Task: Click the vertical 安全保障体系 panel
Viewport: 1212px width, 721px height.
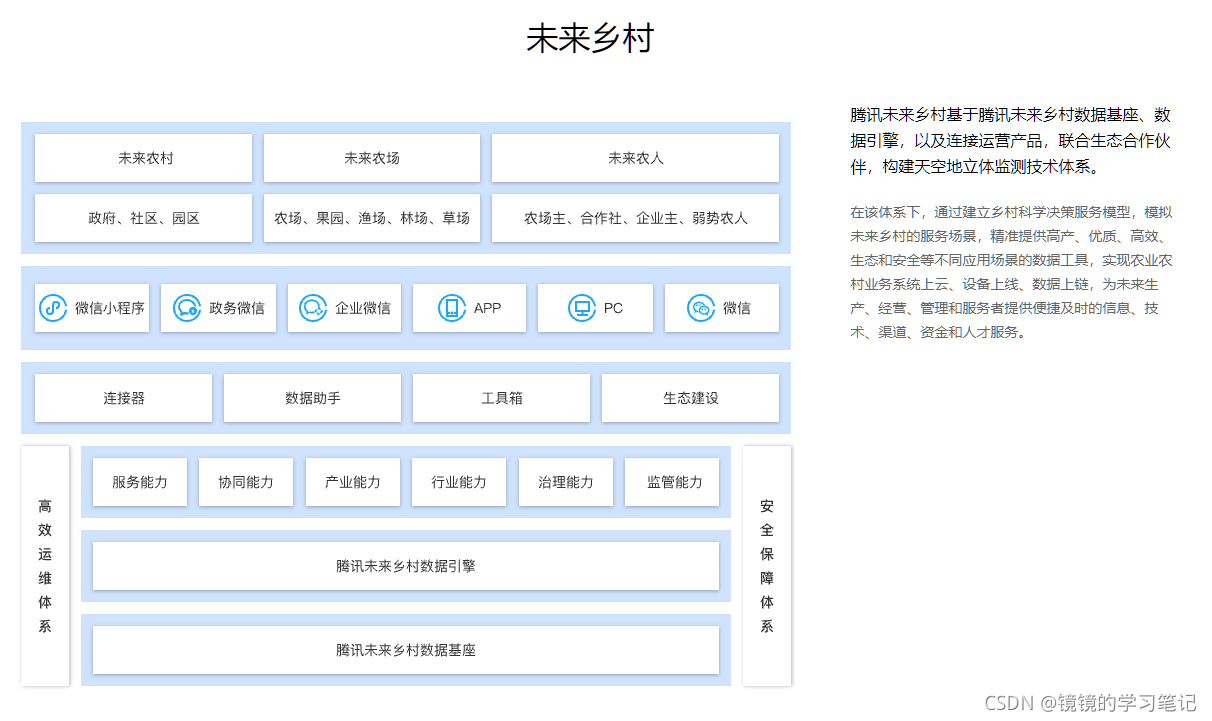Action: click(x=767, y=566)
